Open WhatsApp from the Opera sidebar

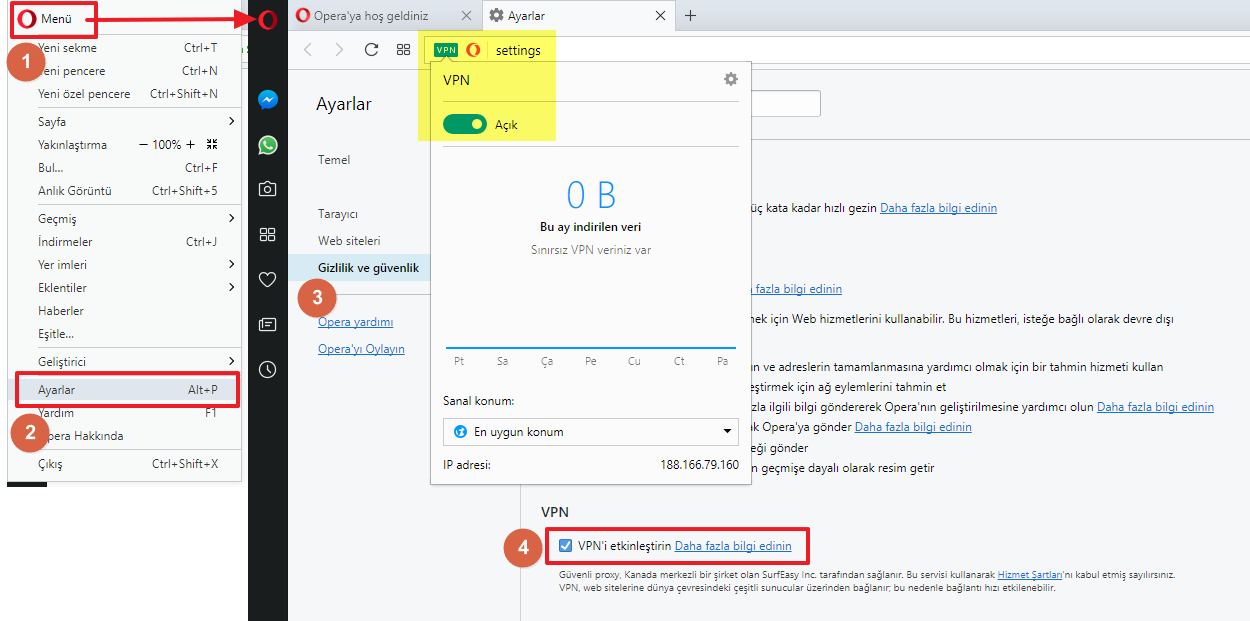pyautogui.click(x=267, y=145)
